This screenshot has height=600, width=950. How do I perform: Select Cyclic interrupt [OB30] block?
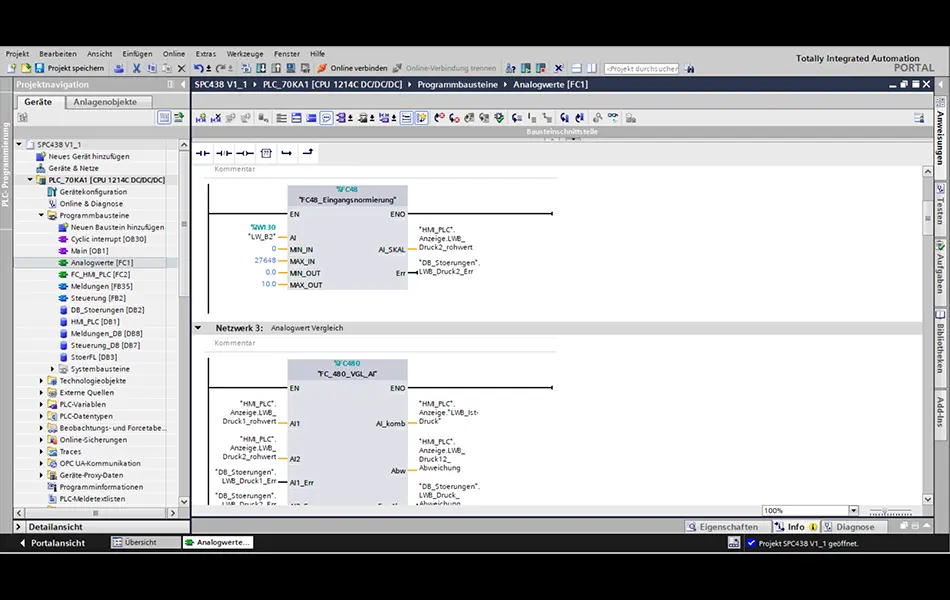click(108, 239)
